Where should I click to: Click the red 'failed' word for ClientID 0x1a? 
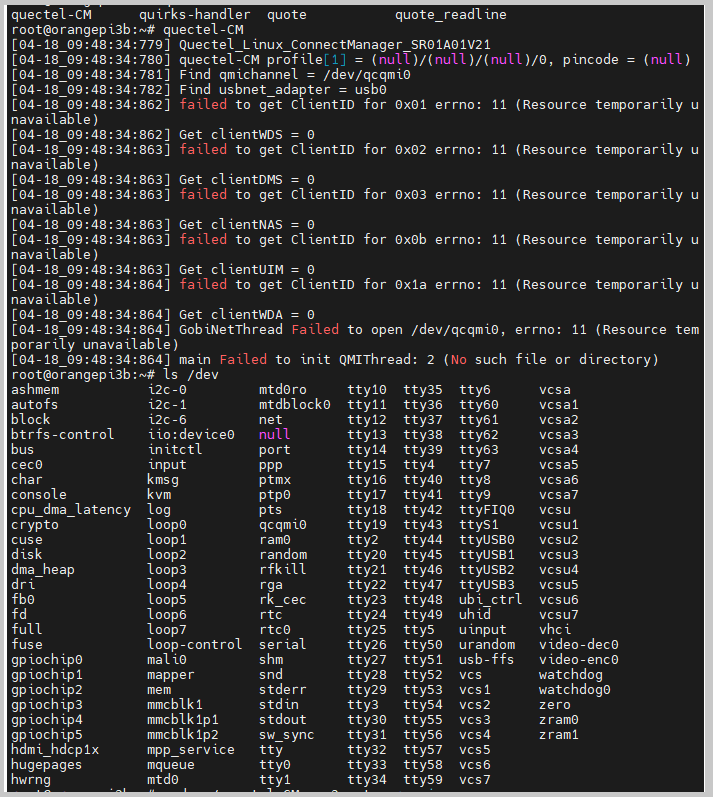click(x=203, y=285)
